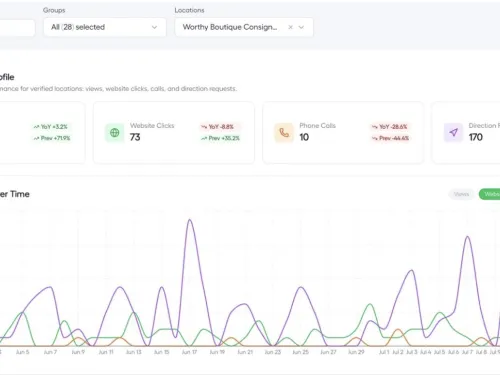Click the Direction Requests value 170

(x=476, y=137)
